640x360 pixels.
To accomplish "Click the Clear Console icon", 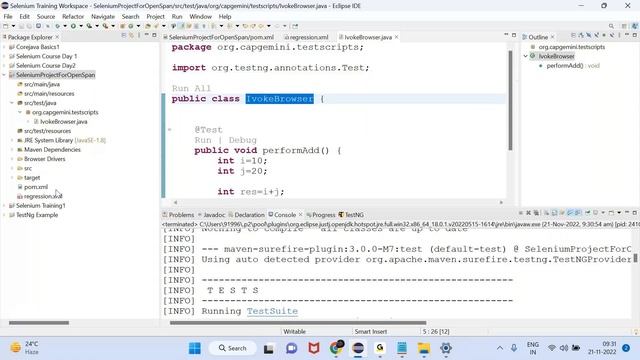I will tap(547, 213).
